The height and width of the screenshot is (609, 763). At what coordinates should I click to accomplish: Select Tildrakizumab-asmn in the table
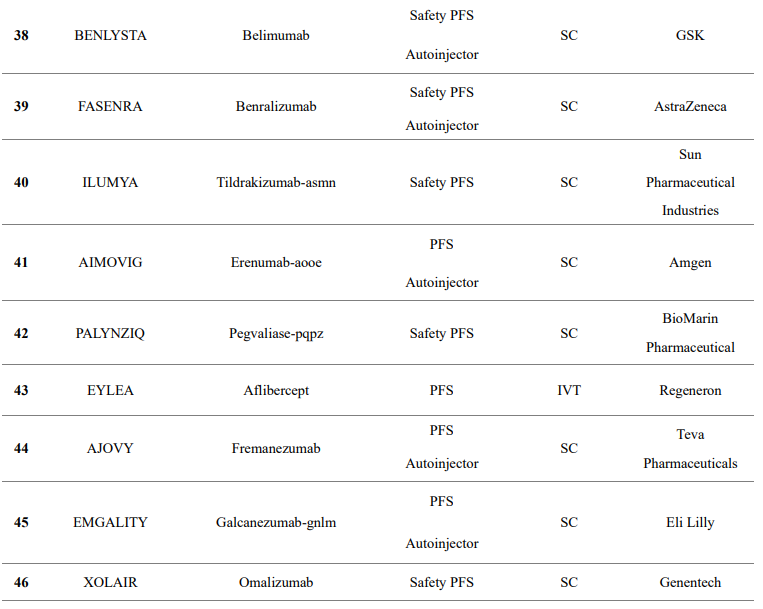(x=276, y=182)
